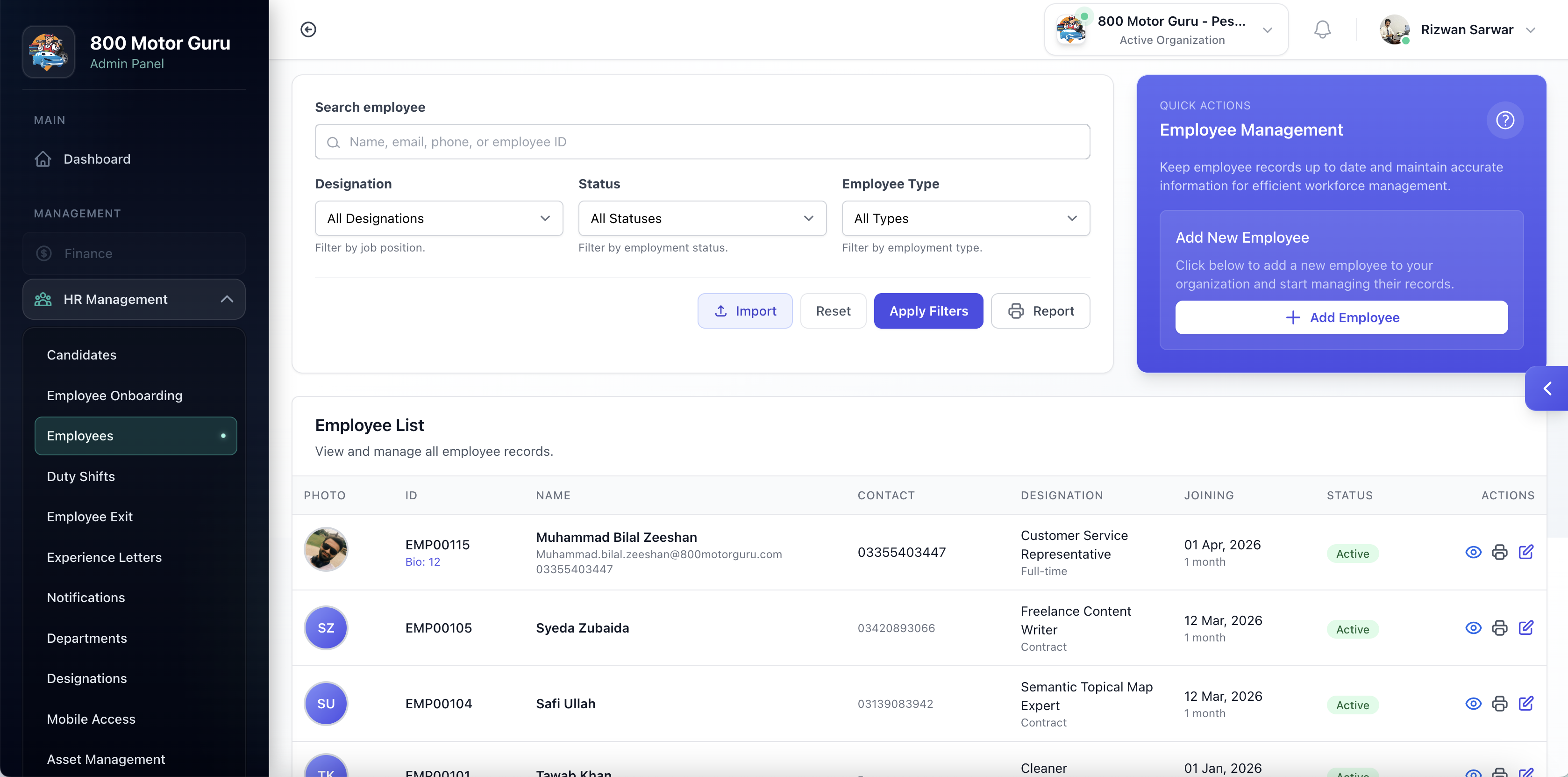Click contact number 03420893066
1568x777 pixels.
pos(896,628)
